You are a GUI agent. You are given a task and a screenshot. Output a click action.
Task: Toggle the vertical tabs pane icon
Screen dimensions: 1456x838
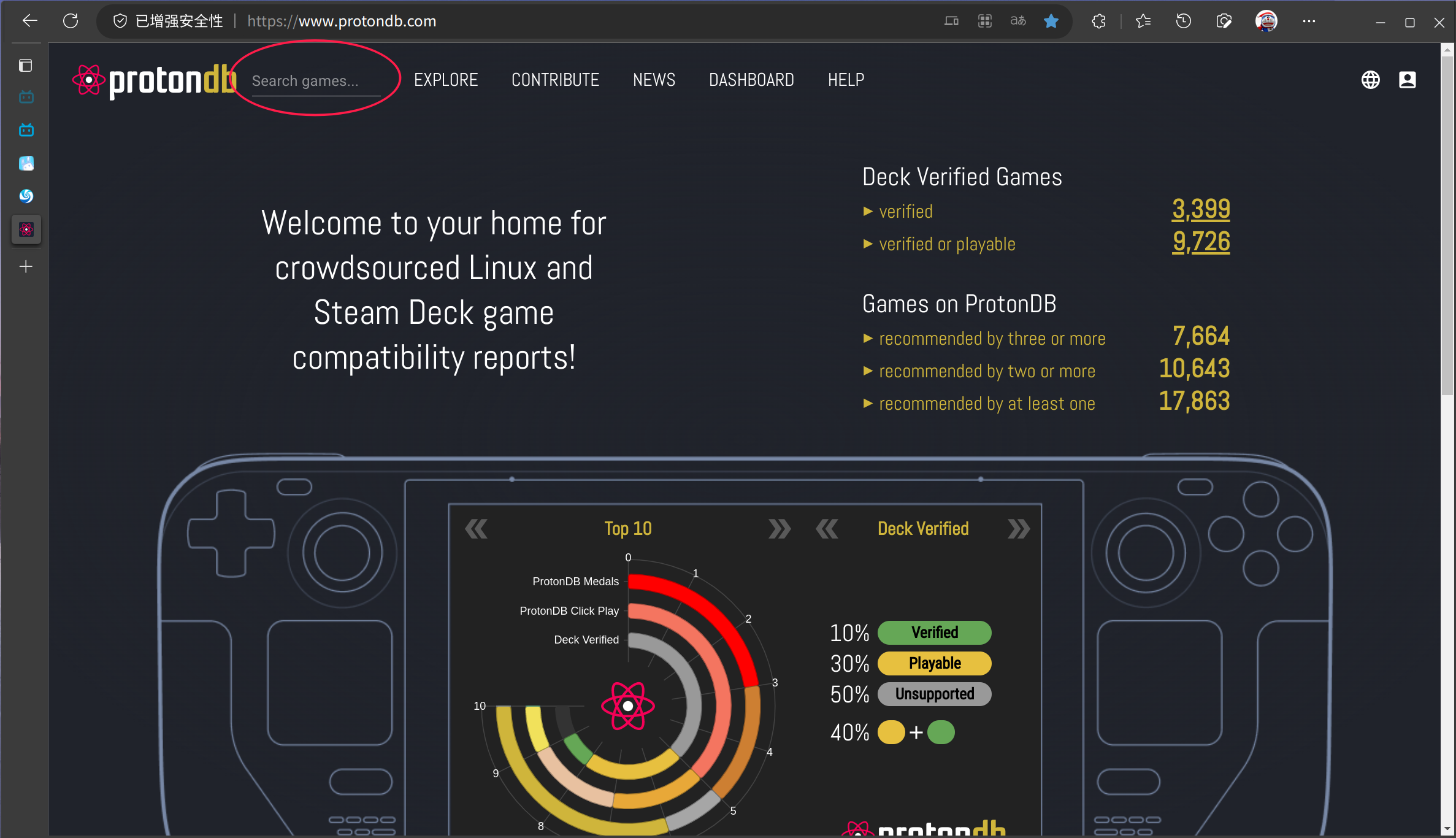pos(26,65)
